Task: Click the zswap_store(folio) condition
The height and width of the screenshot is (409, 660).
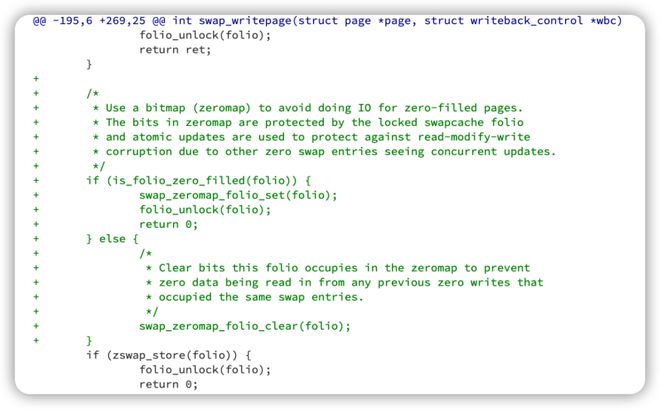Action: 171,355
